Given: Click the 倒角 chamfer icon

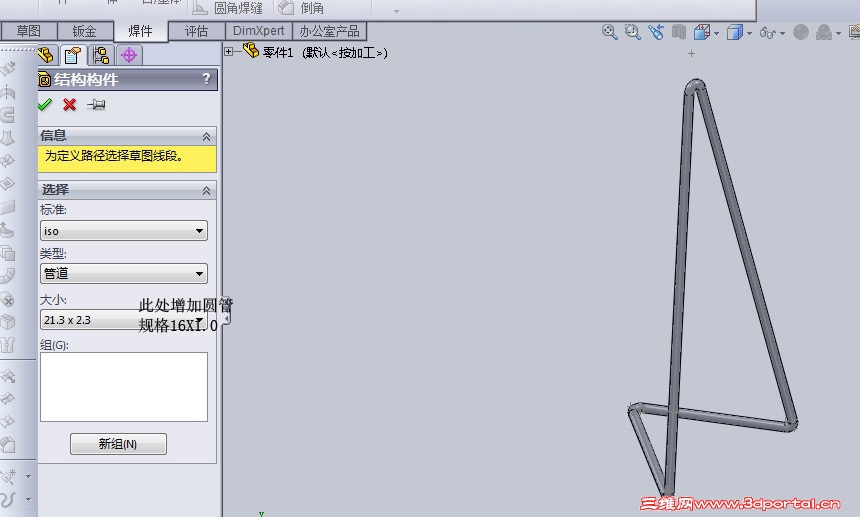Looking at the screenshot, I should click(286, 8).
